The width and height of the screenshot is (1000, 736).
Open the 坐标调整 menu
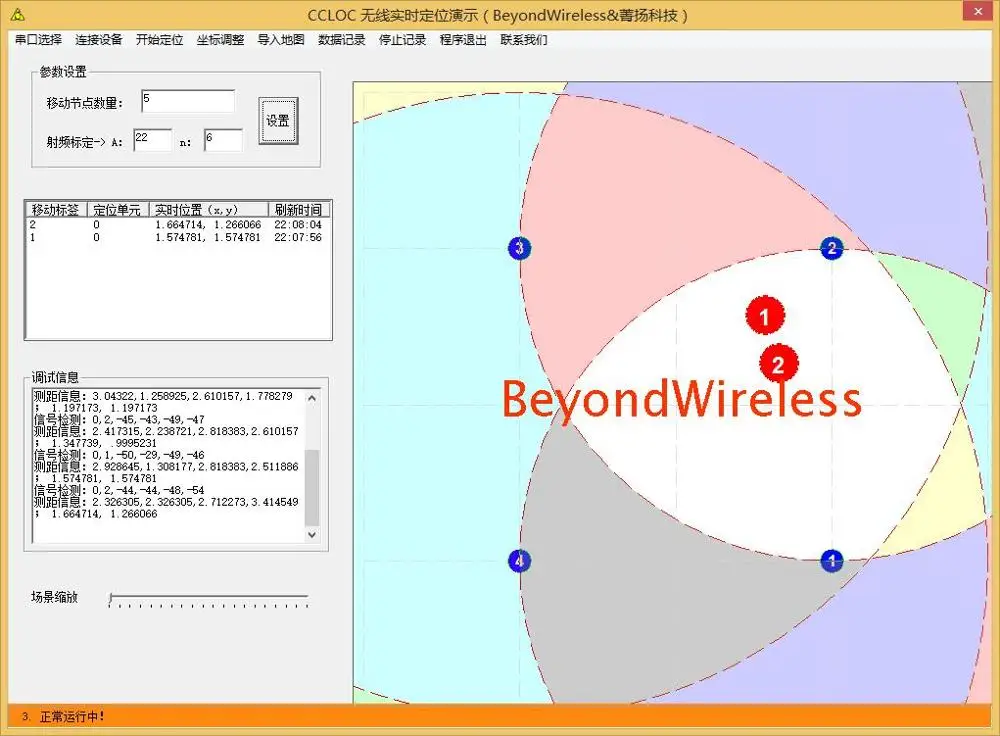click(221, 40)
